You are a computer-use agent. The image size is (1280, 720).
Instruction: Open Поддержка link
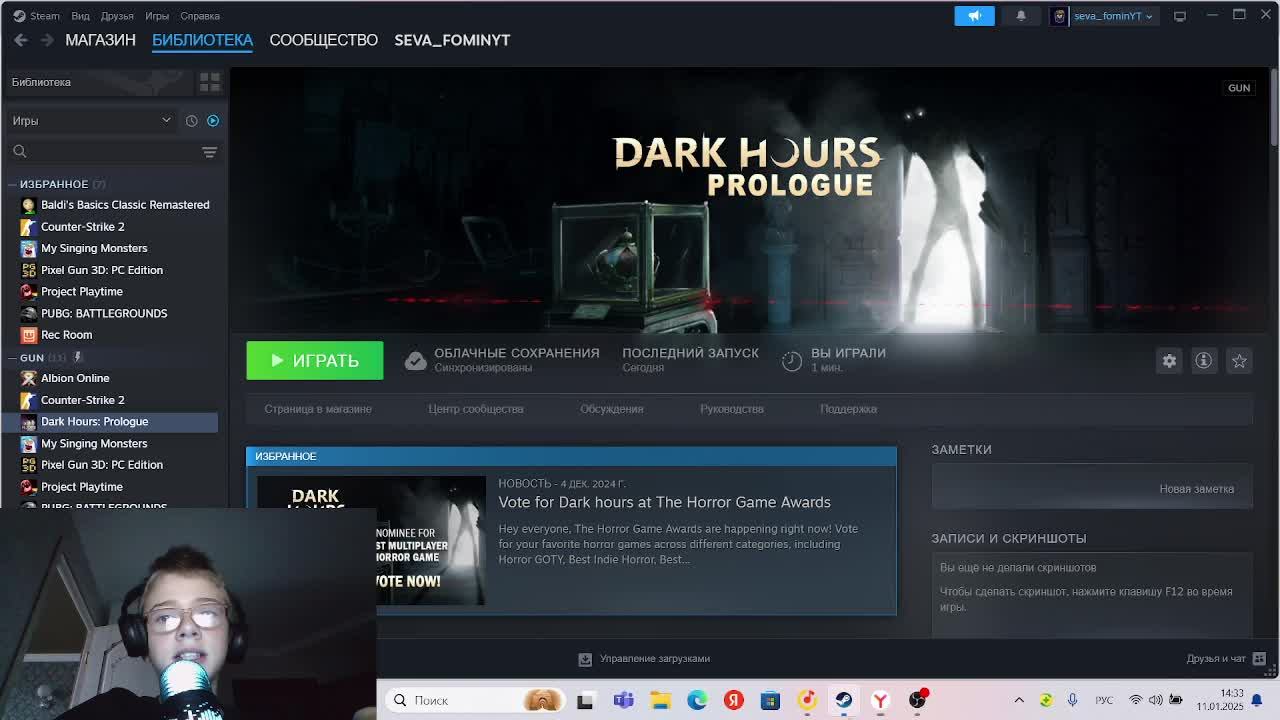coord(848,409)
